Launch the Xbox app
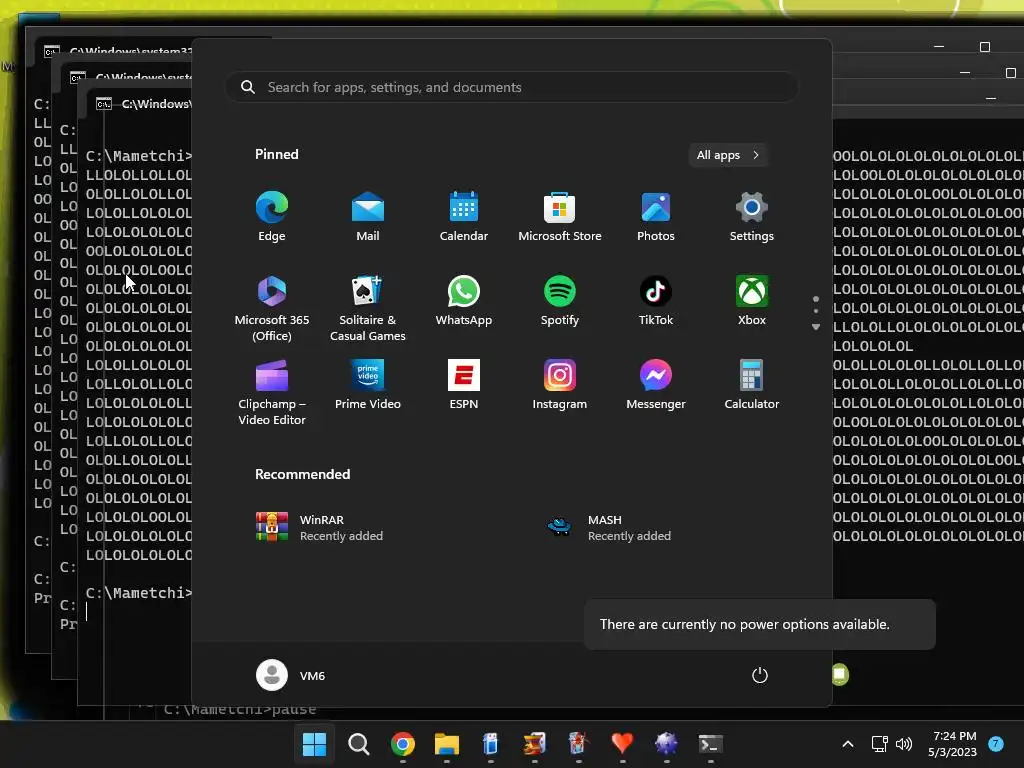Image resolution: width=1024 pixels, height=768 pixels. tap(752, 301)
